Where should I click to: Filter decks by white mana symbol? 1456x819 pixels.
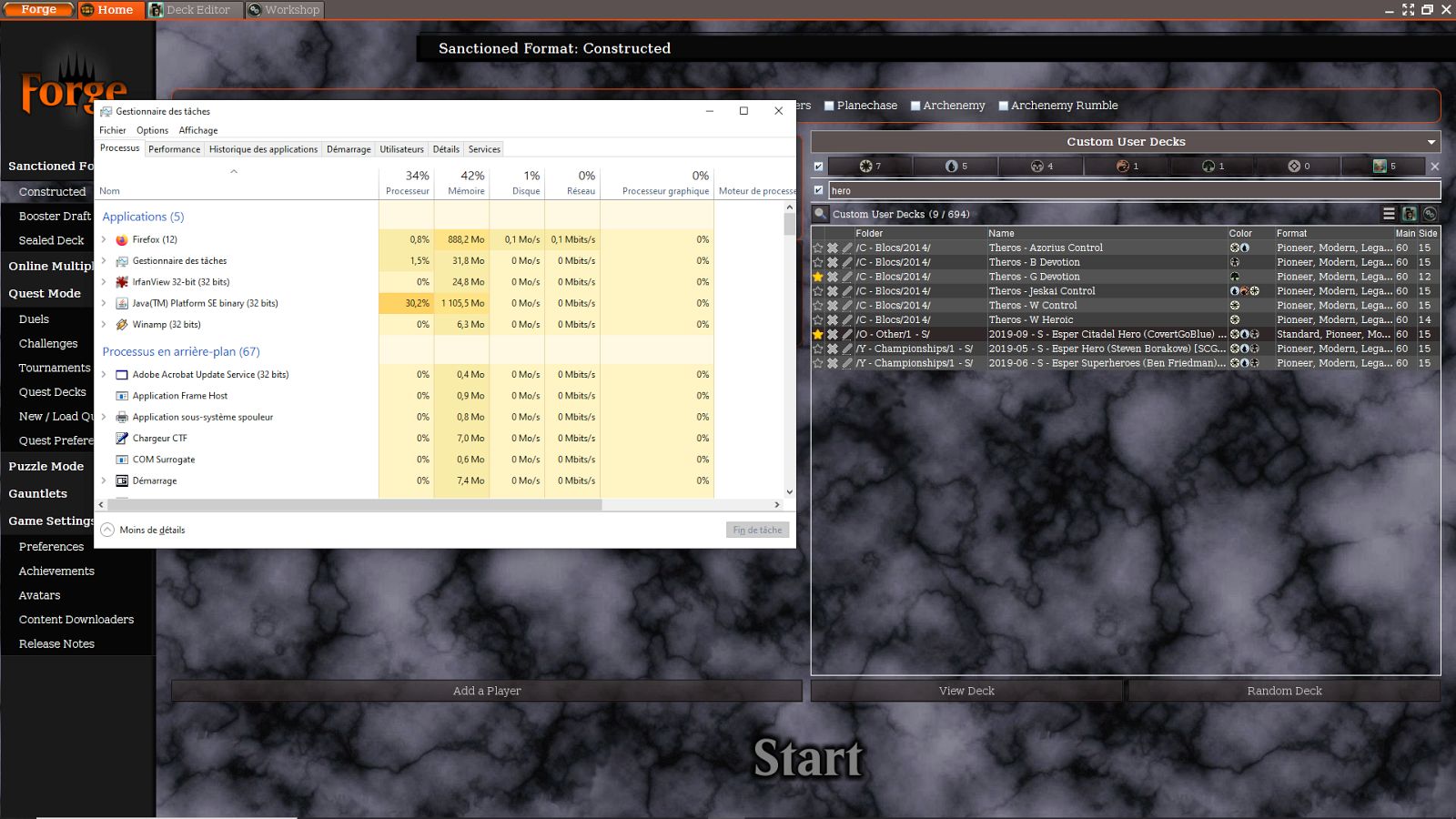click(x=870, y=166)
